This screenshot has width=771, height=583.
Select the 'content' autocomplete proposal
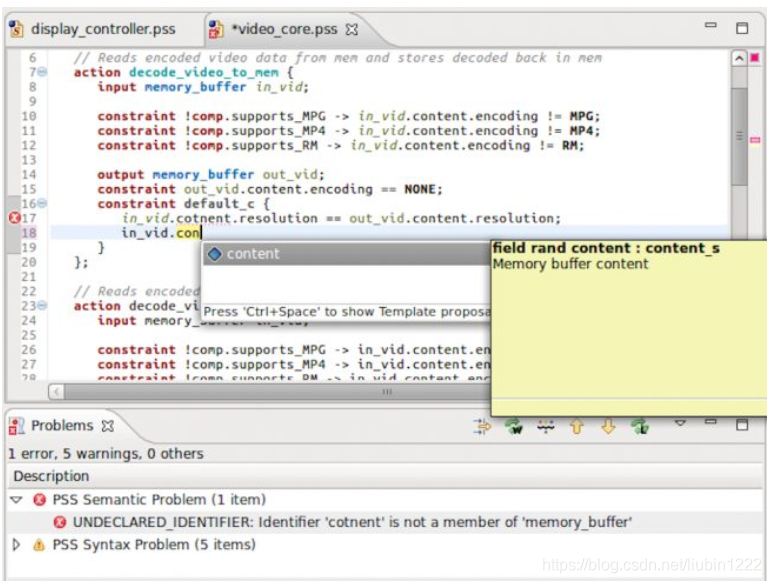point(347,254)
